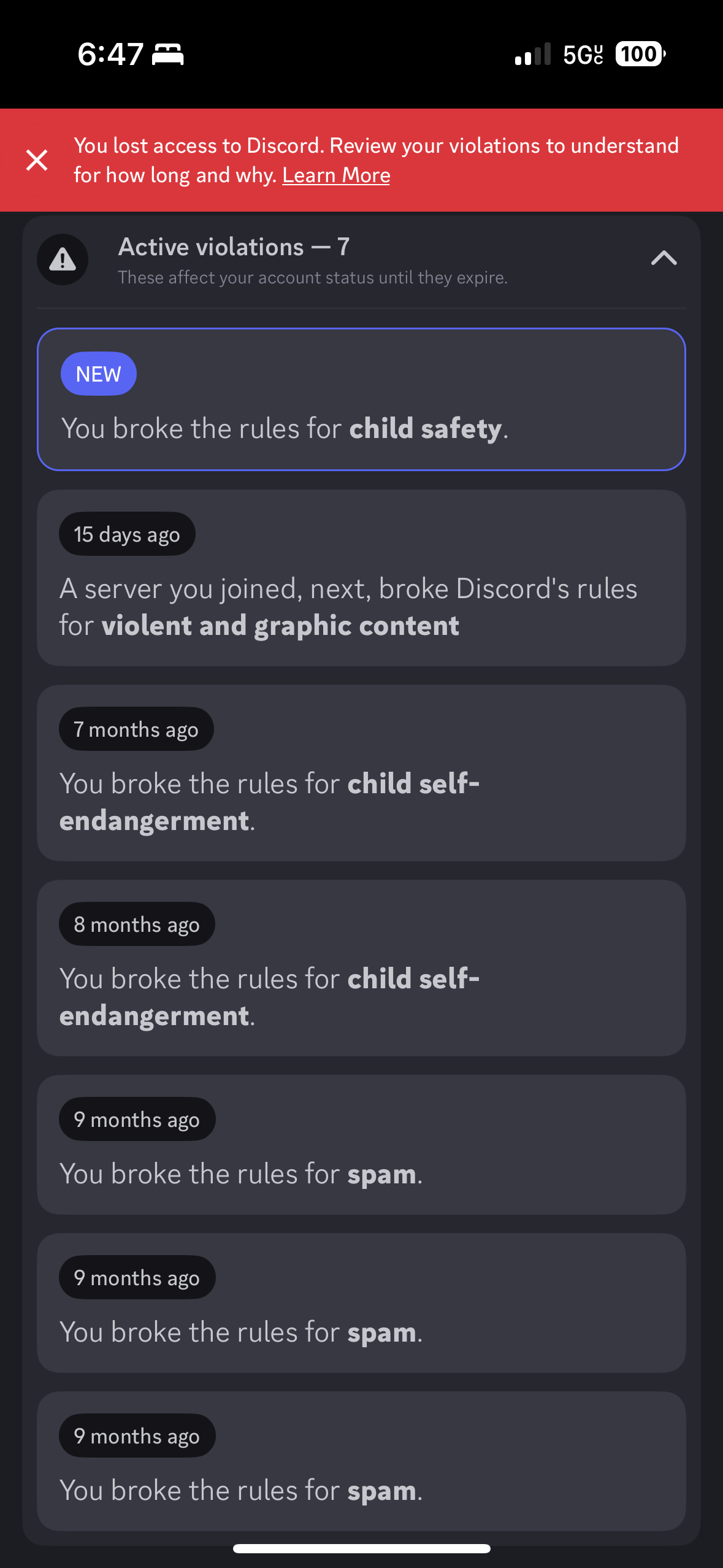This screenshot has height=1568, width=723.
Task: Open the NEW child safety violation
Action: (x=361, y=399)
